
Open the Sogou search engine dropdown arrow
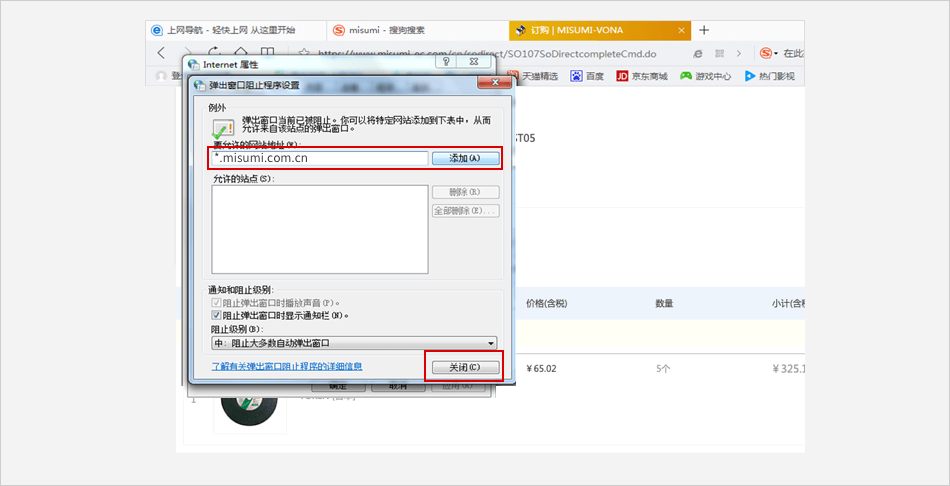click(x=777, y=53)
